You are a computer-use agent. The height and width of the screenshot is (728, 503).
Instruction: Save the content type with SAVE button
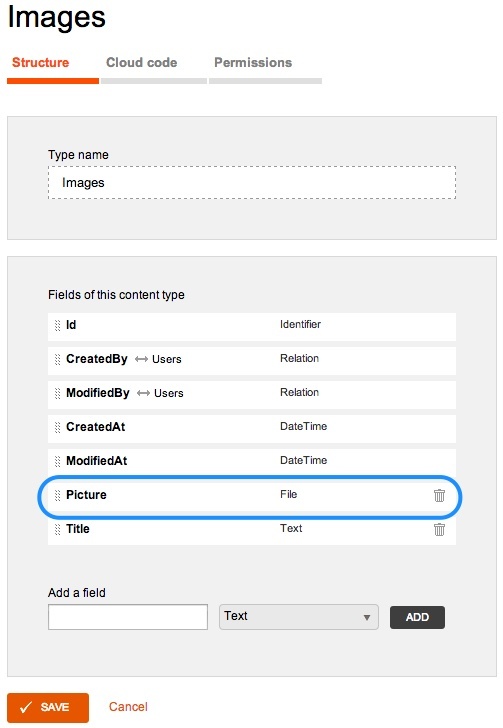click(48, 707)
